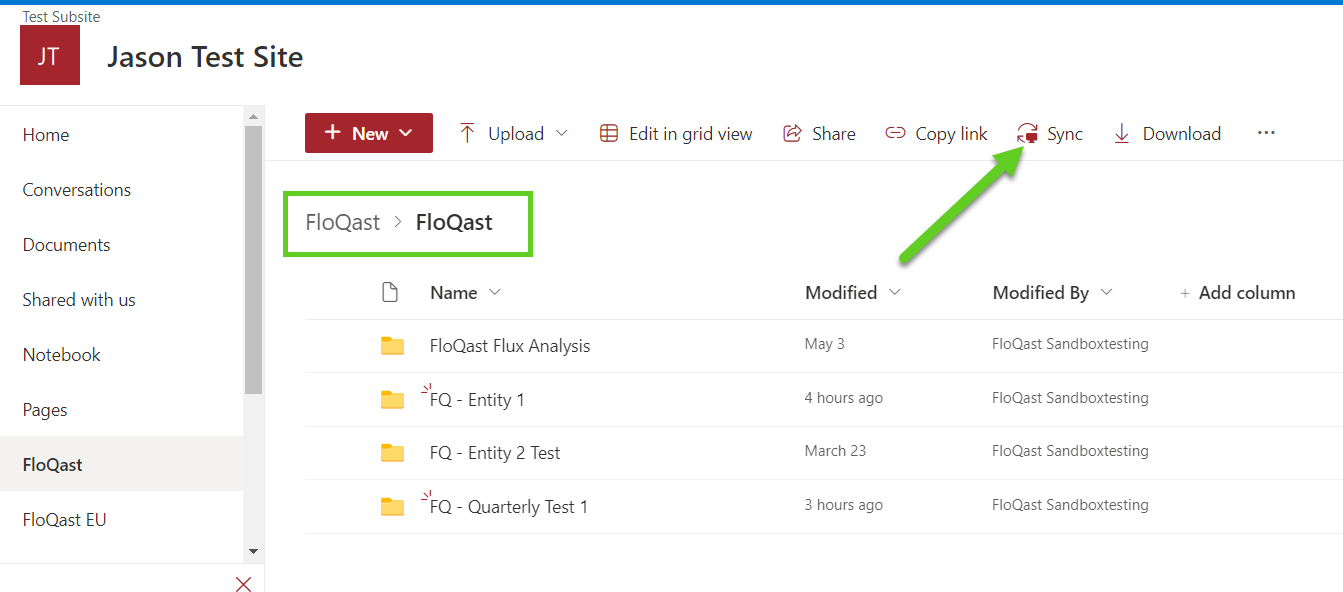
Task: Open Pages from the sidebar
Action: click(x=45, y=410)
